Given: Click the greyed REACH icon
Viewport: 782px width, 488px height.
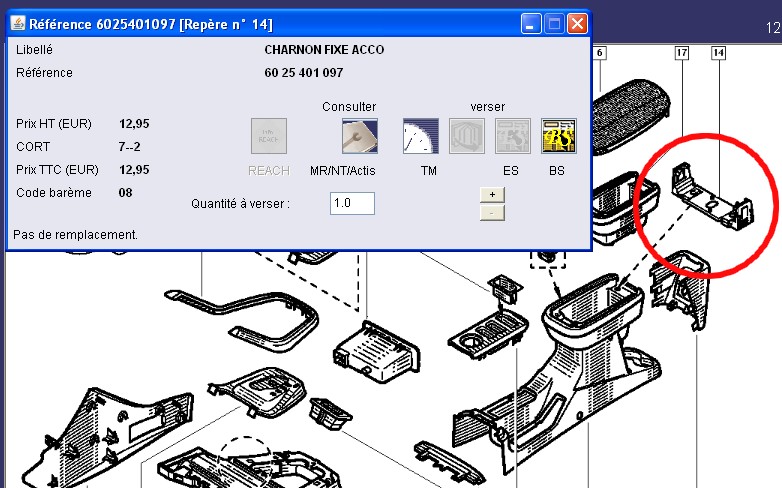Looking at the screenshot, I should click(268, 136).
